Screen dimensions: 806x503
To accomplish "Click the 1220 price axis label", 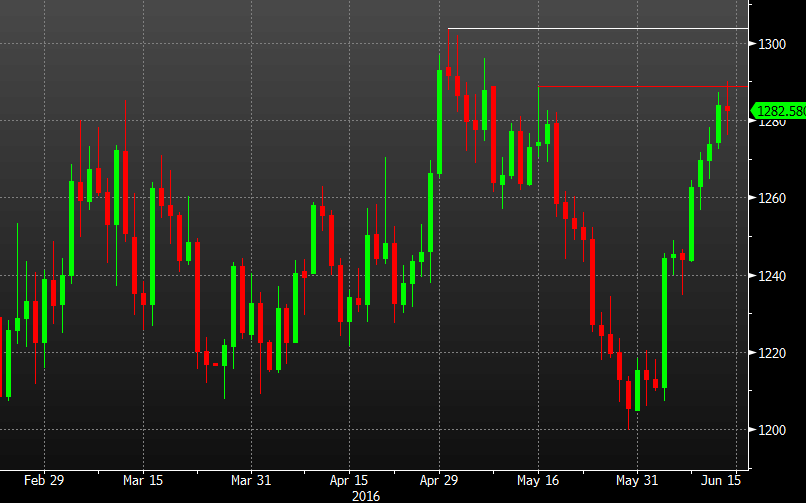I will tap(773, 353).
